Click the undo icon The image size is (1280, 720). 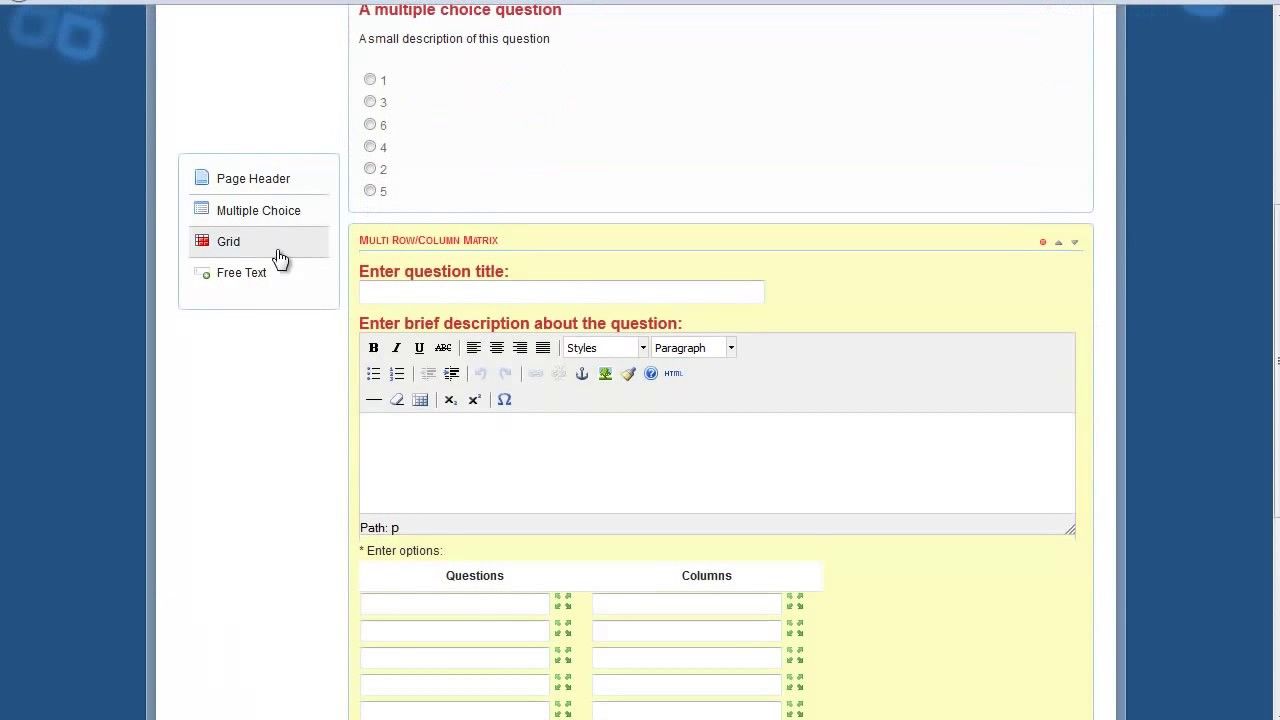(481, 374)
